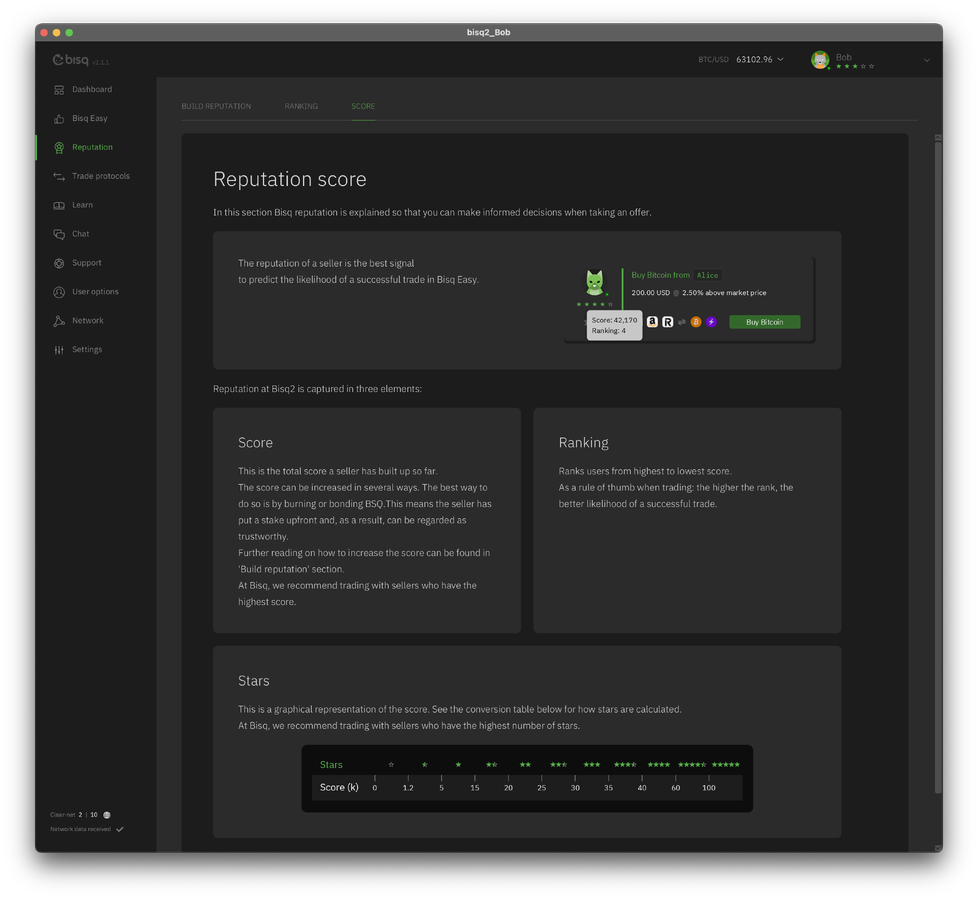Select the Score tab

tap(363, 106)
